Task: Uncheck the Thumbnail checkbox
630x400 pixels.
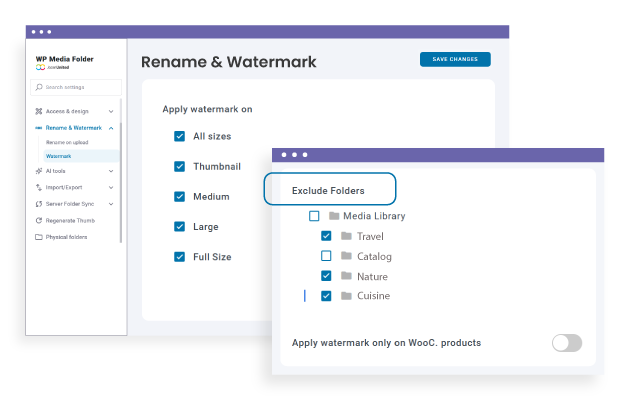Action: (x=180, y=167)
